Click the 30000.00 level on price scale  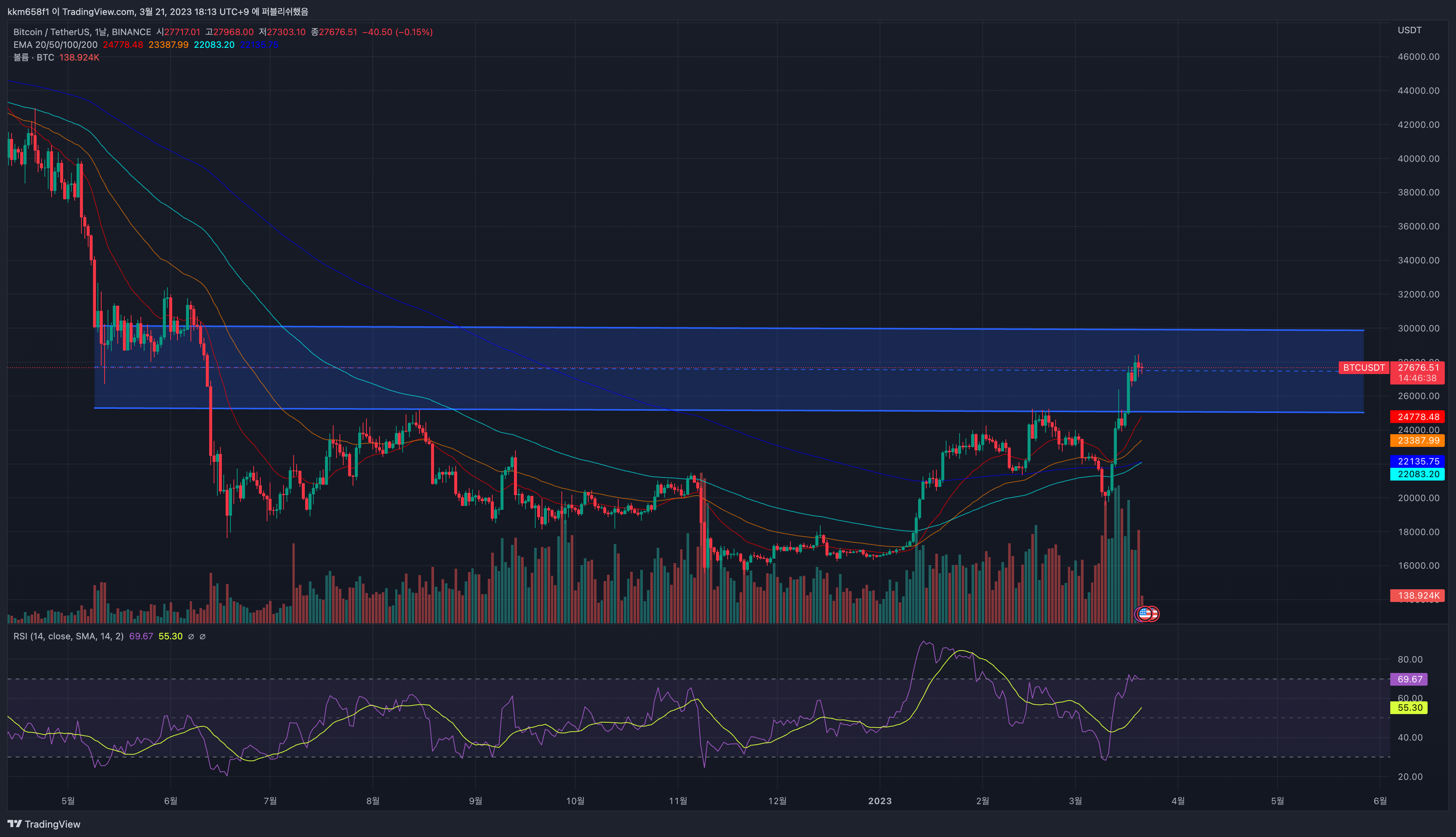click(x=1418, y=328)
